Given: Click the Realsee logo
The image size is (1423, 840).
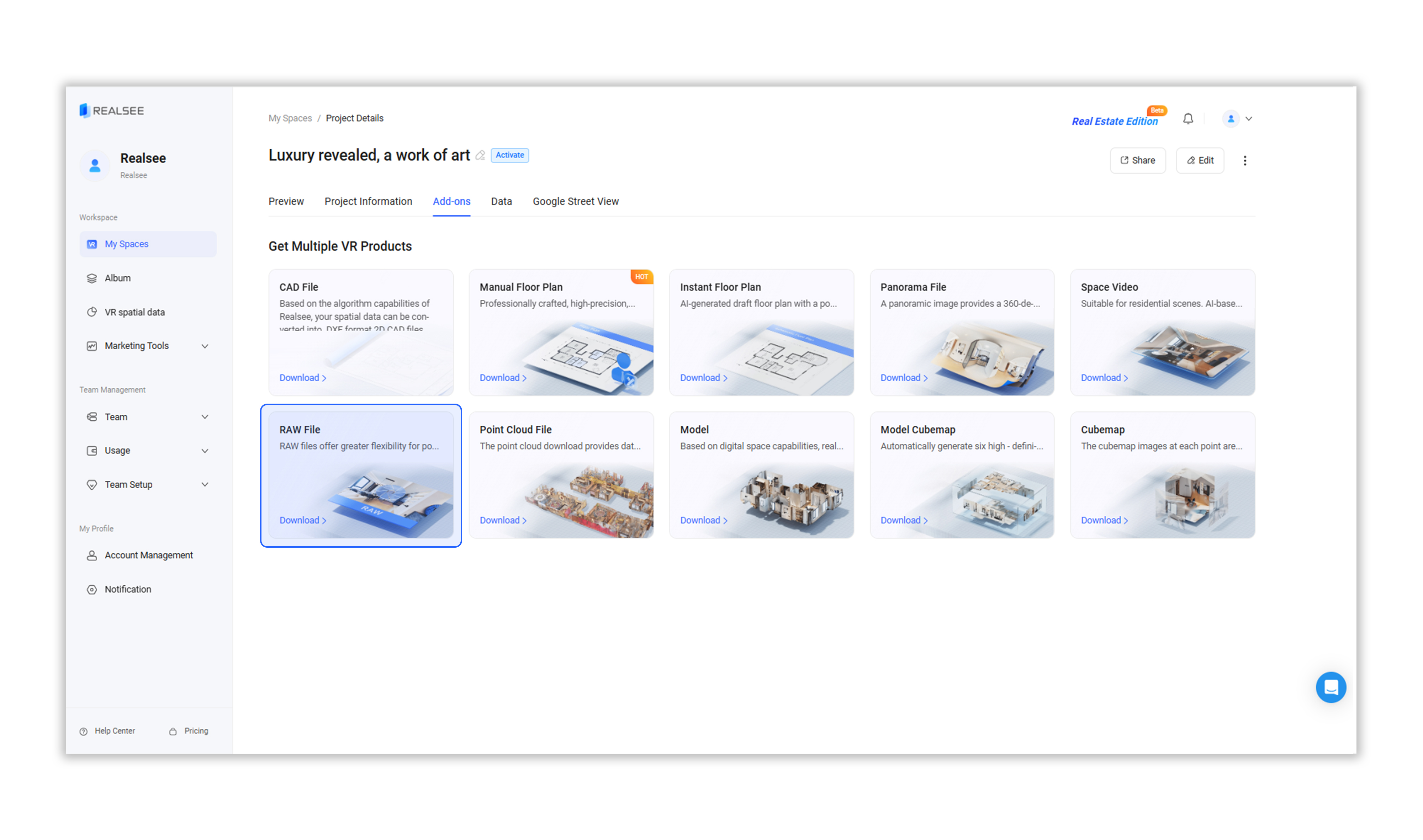Looking at the screenshot, I should 112,110.
